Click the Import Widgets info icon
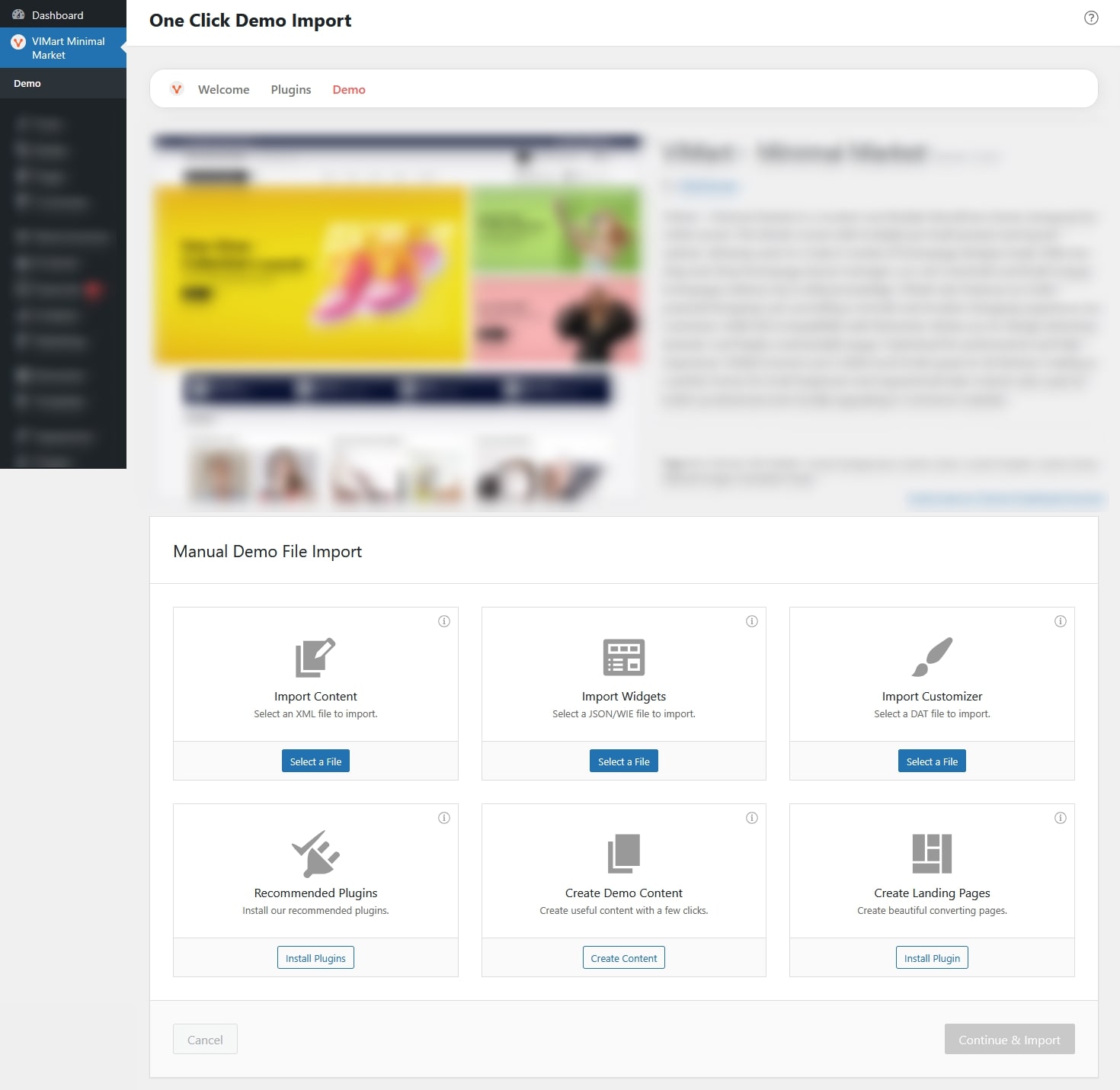 pos(752,621)
